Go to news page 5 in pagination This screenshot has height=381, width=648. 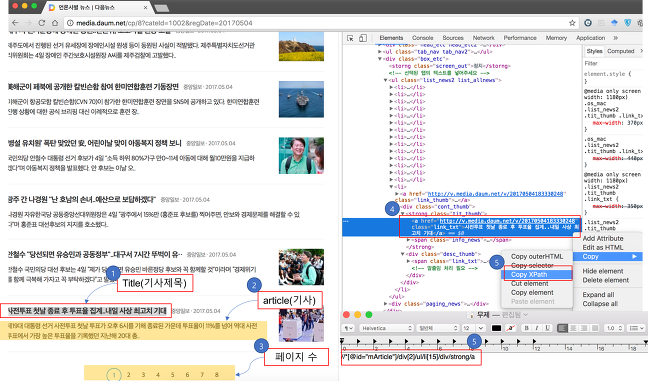pyautogui.click(x=172, y=375)
